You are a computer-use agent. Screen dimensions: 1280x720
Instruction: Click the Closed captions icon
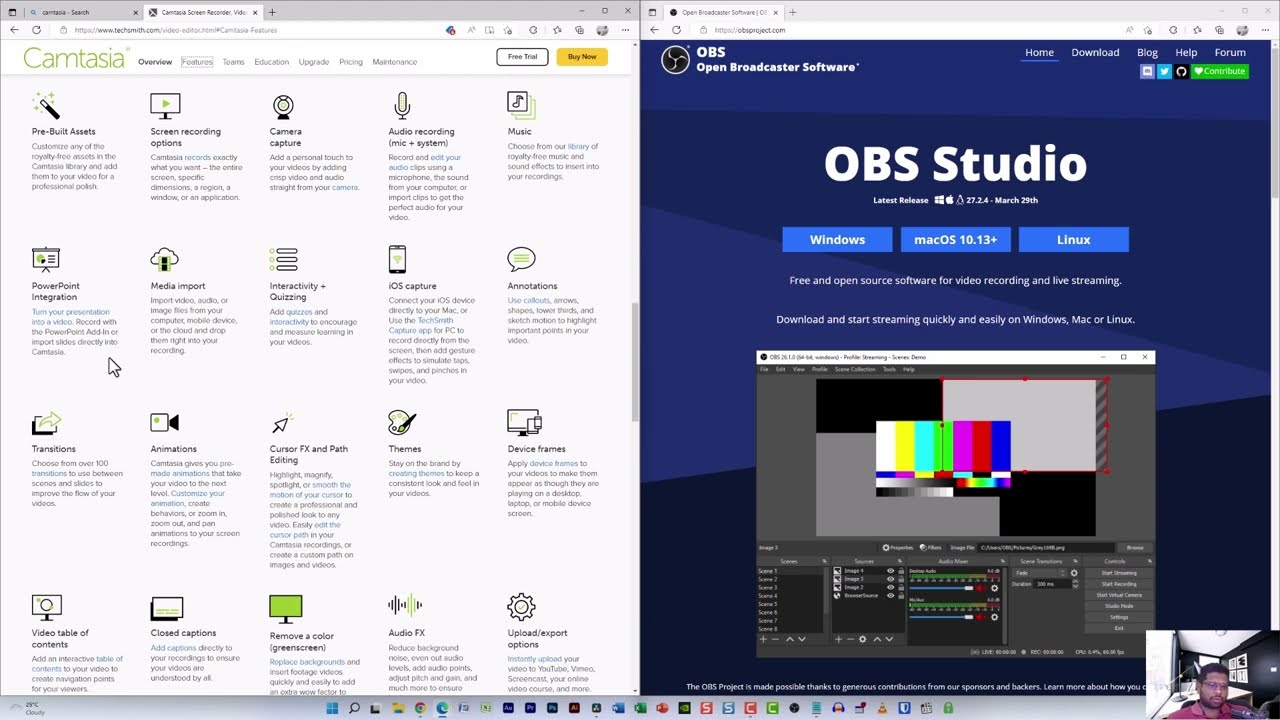pos(166,608)
